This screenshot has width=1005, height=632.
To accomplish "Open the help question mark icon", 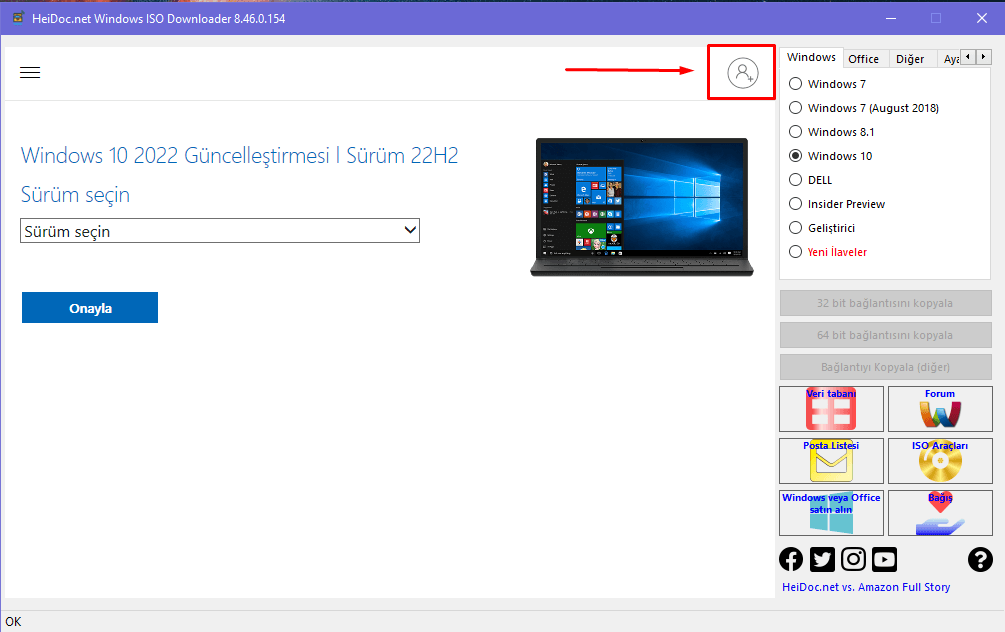I will pyautogui.click(x=980, y=560).
